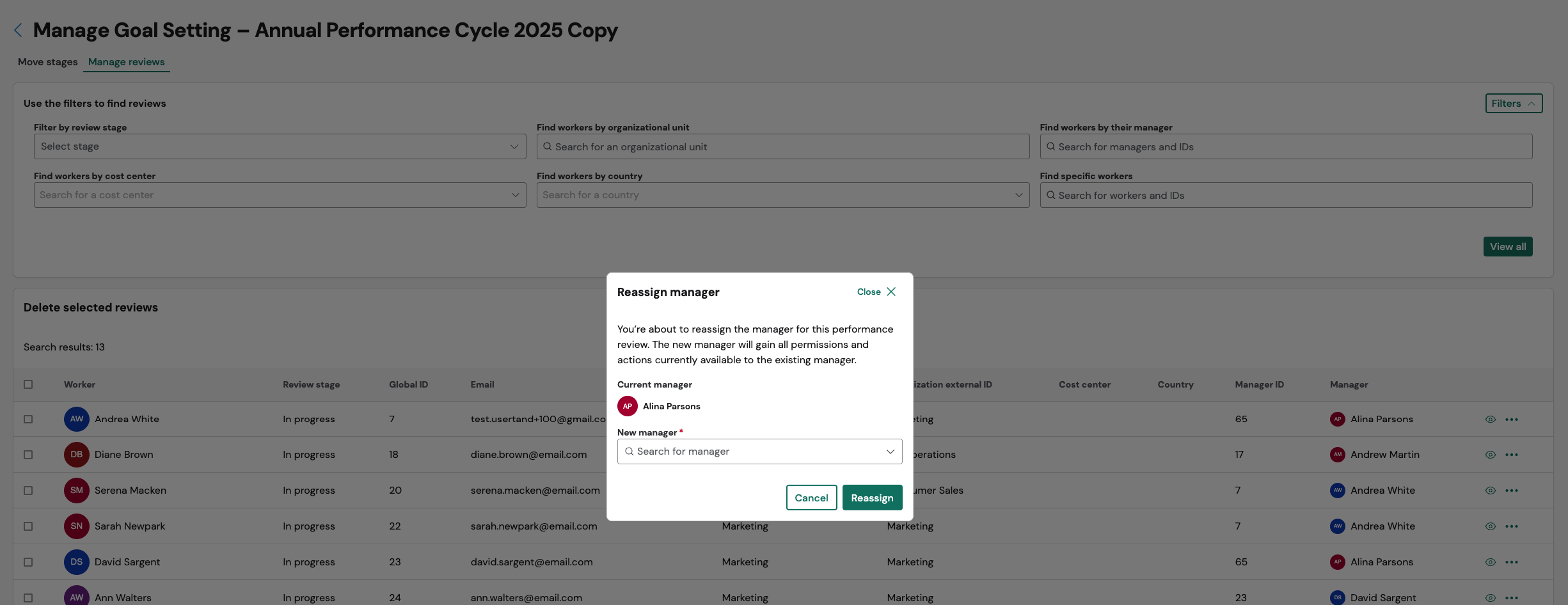Click the eye icon for Andrea White's review
The height and width of the screenshot is (605, 1568).
pos(1490,420)
